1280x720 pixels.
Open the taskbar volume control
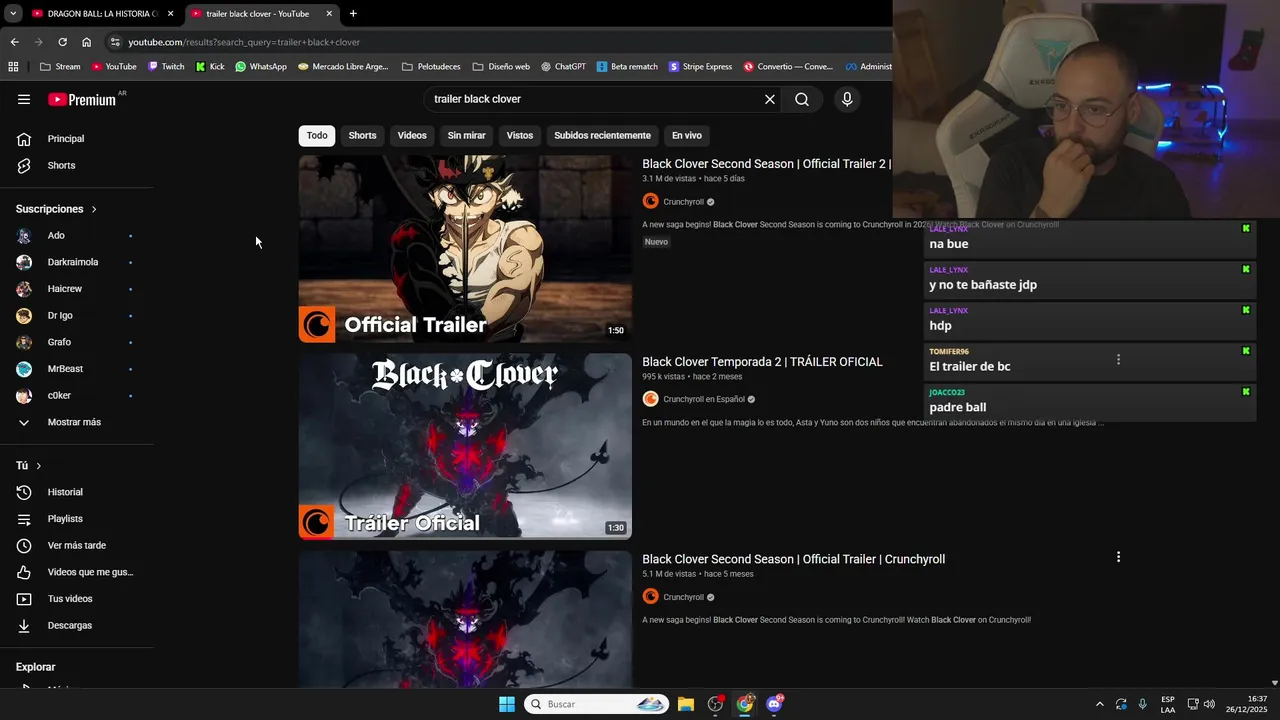pos(1210,704)
